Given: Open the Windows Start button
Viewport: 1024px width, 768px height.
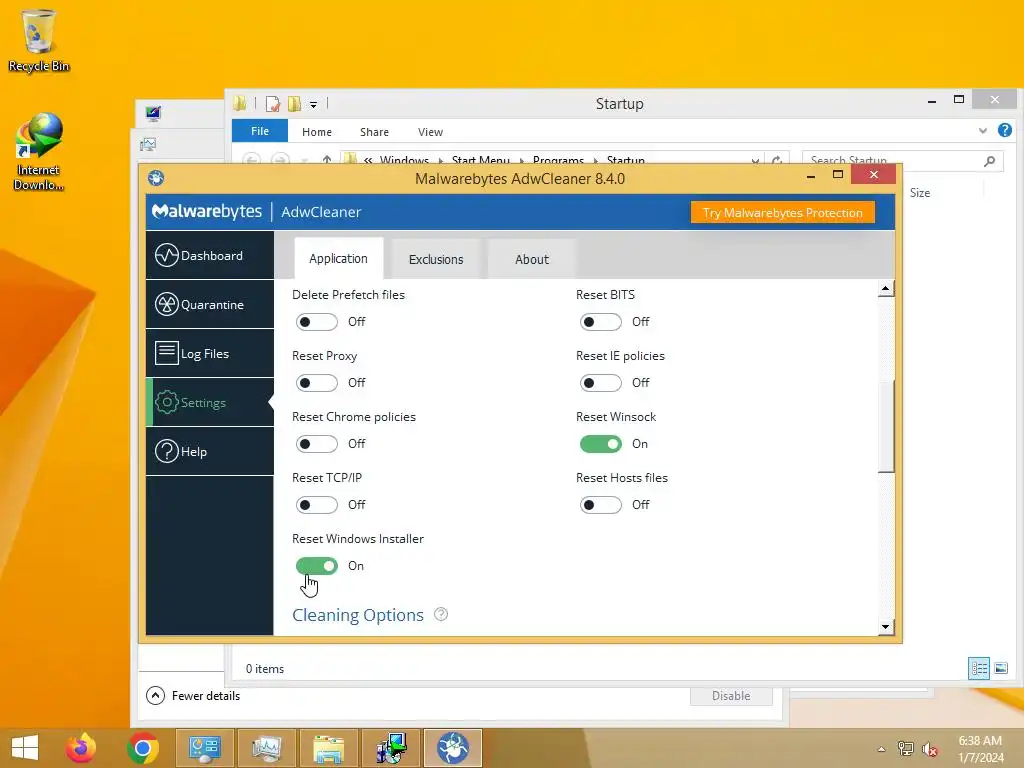Looking at the screenshot, I should click(x=25, y=748).
